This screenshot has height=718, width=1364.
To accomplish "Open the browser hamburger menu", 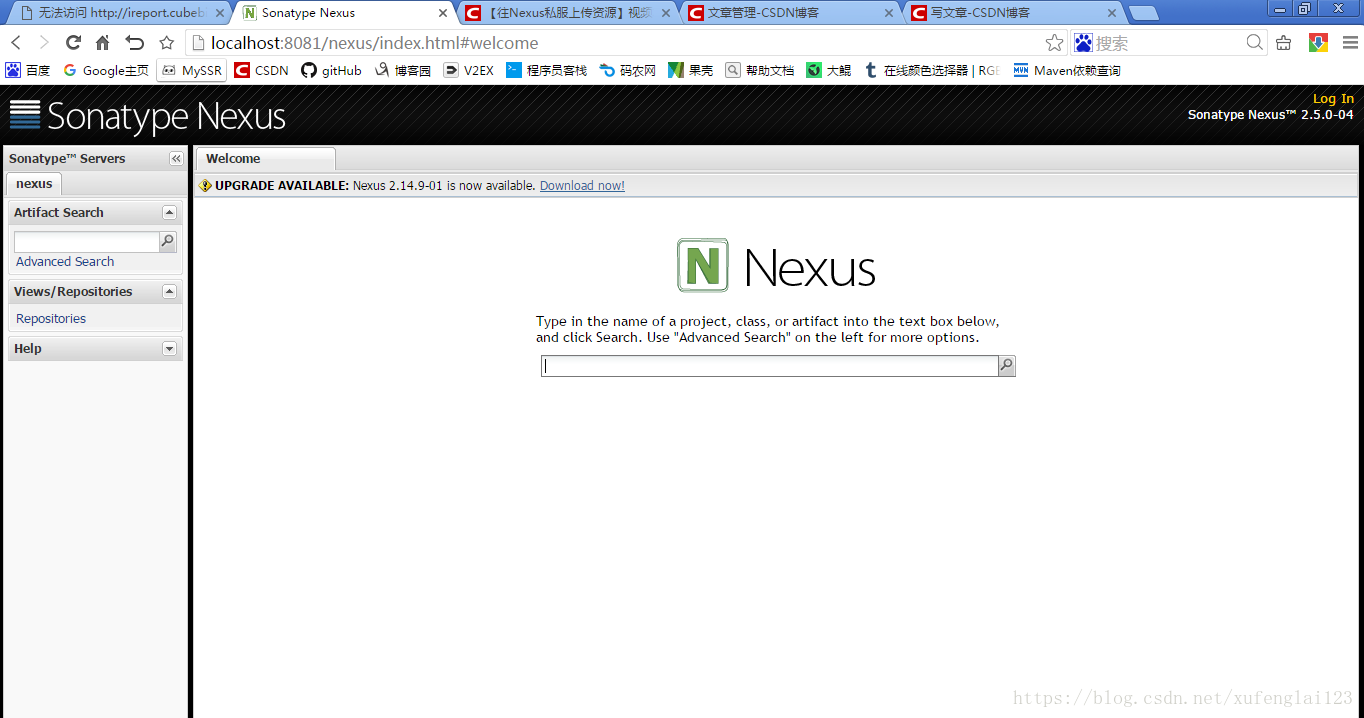I will point(1350,43).
